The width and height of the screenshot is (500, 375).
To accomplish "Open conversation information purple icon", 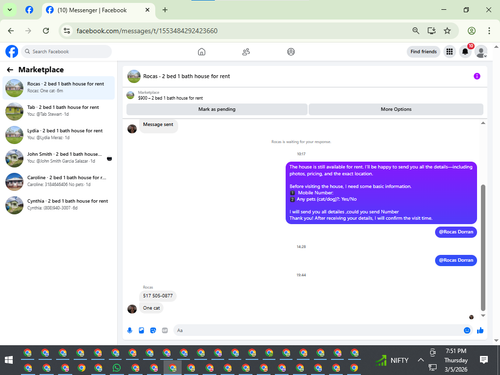I will pyautogui.click(x=477, y=76).
